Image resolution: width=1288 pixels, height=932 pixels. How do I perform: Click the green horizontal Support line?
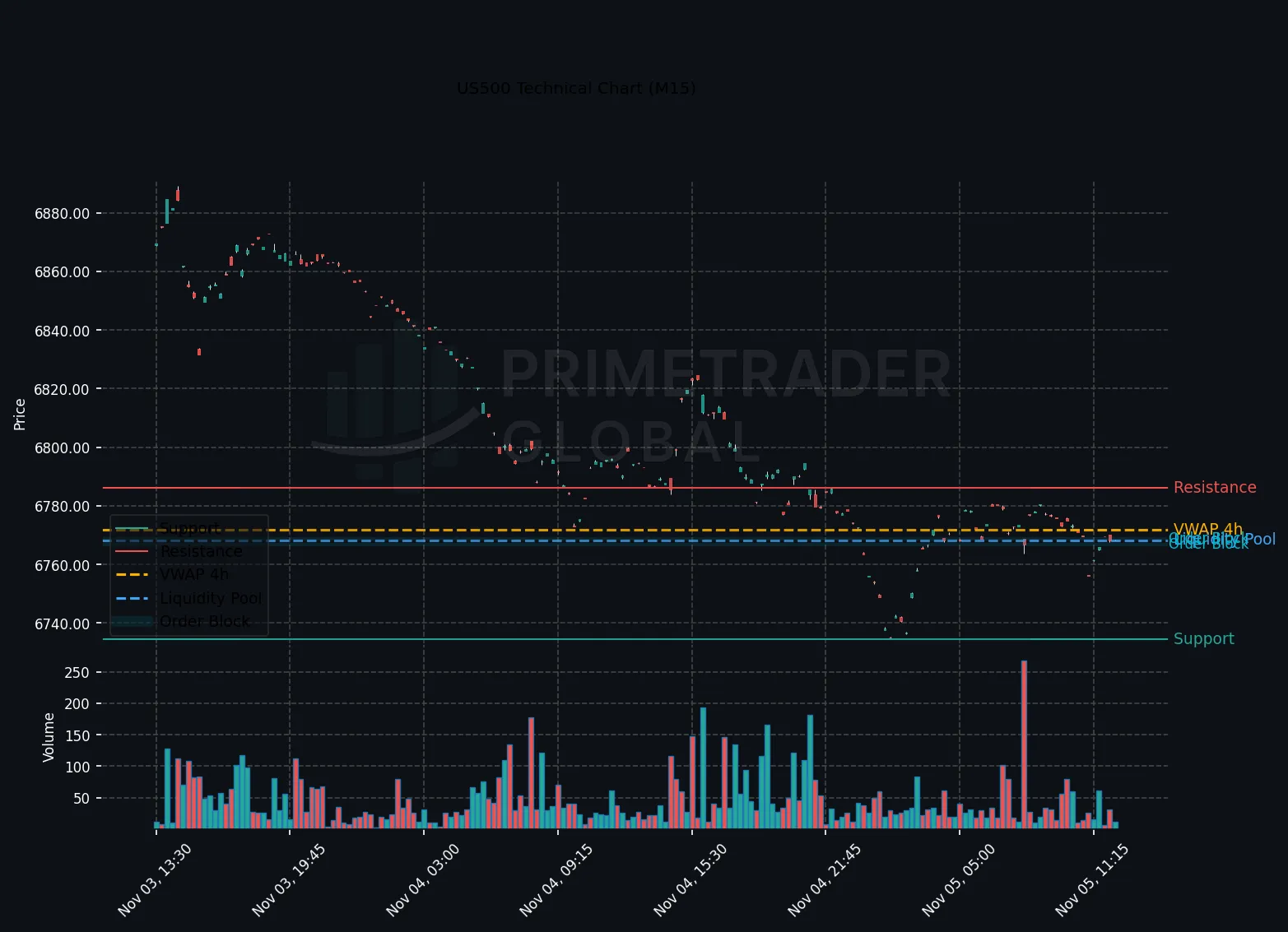click(635, 639)
